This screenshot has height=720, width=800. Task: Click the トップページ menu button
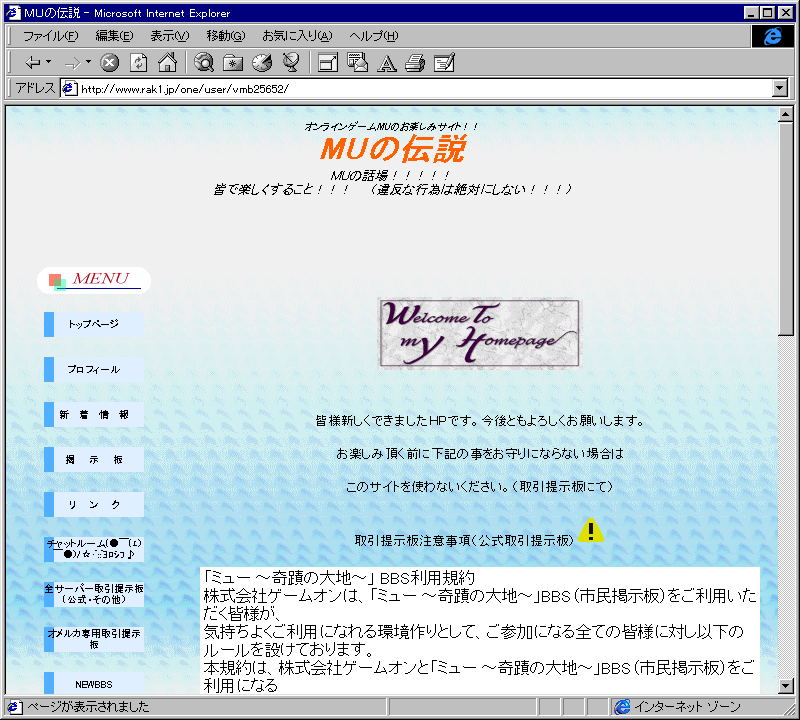click(x=94, y=324)
